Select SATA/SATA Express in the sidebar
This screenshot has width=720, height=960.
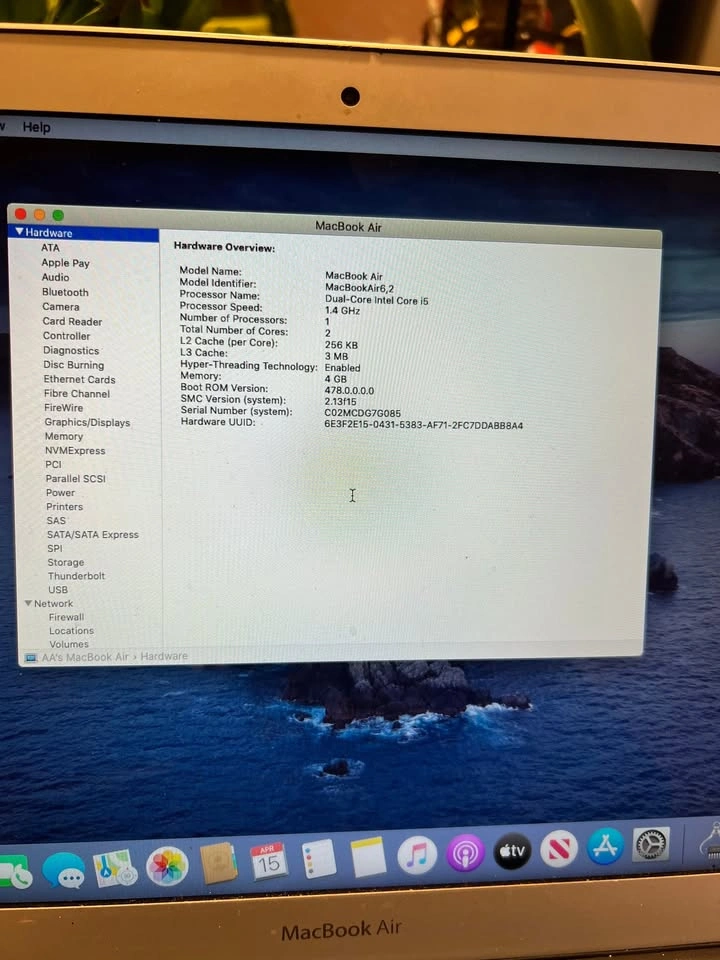[92, 534]
